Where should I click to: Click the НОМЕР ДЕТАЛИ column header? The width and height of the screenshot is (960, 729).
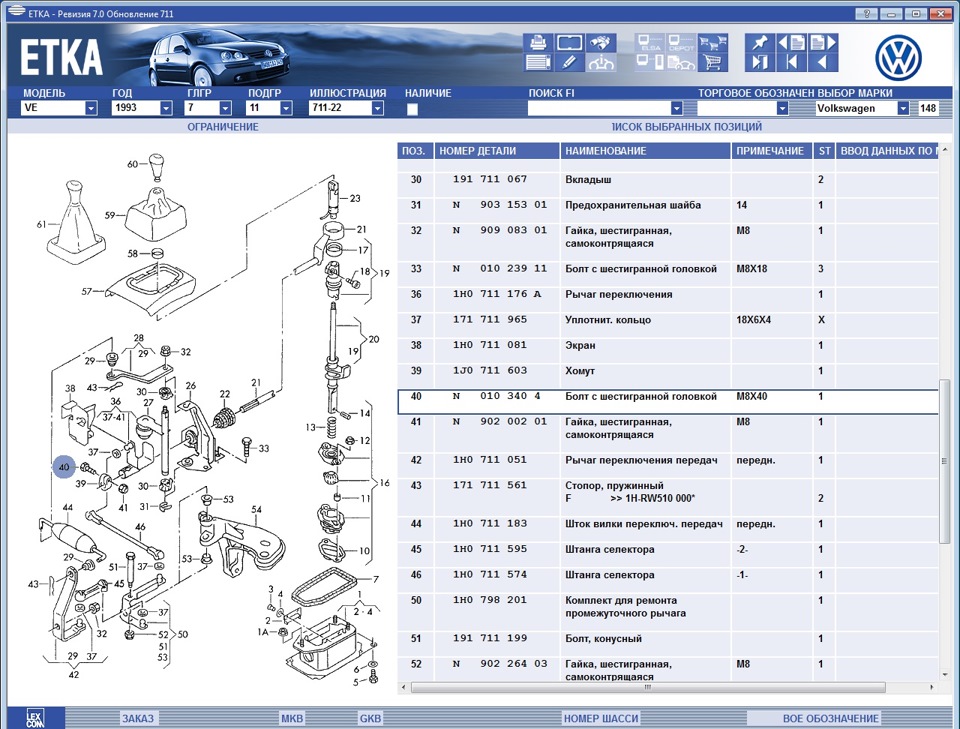(497, 151)
